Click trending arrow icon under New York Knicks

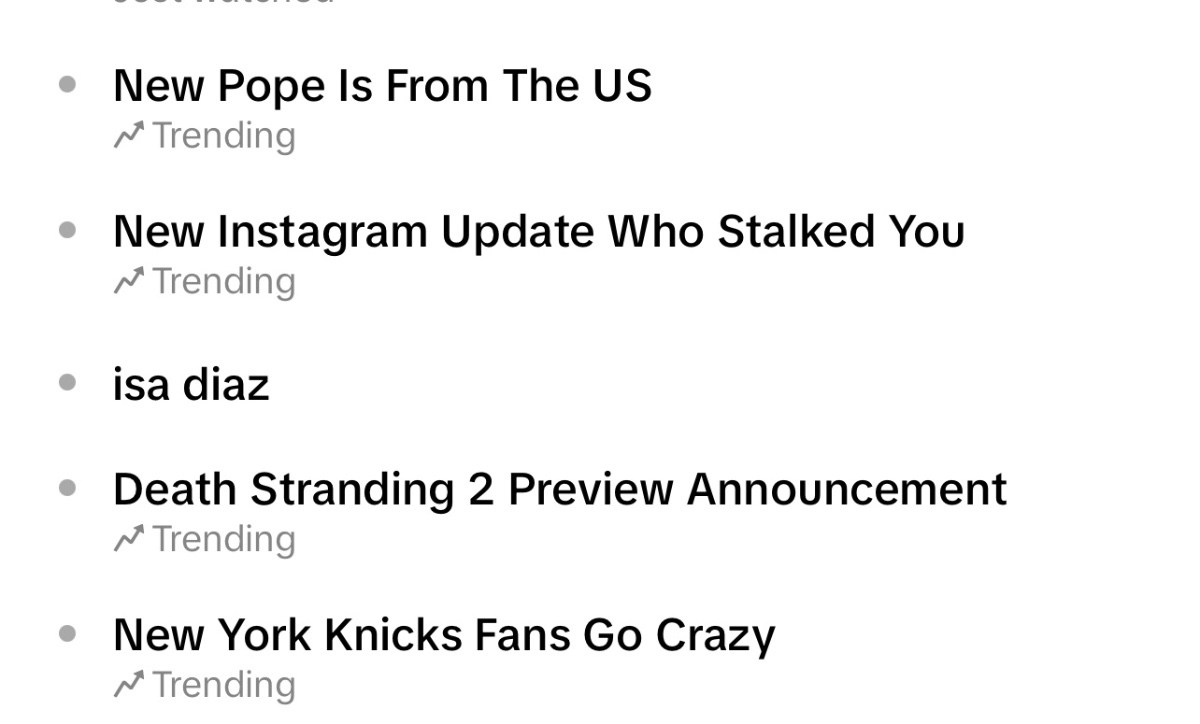[x=128, y=685]
